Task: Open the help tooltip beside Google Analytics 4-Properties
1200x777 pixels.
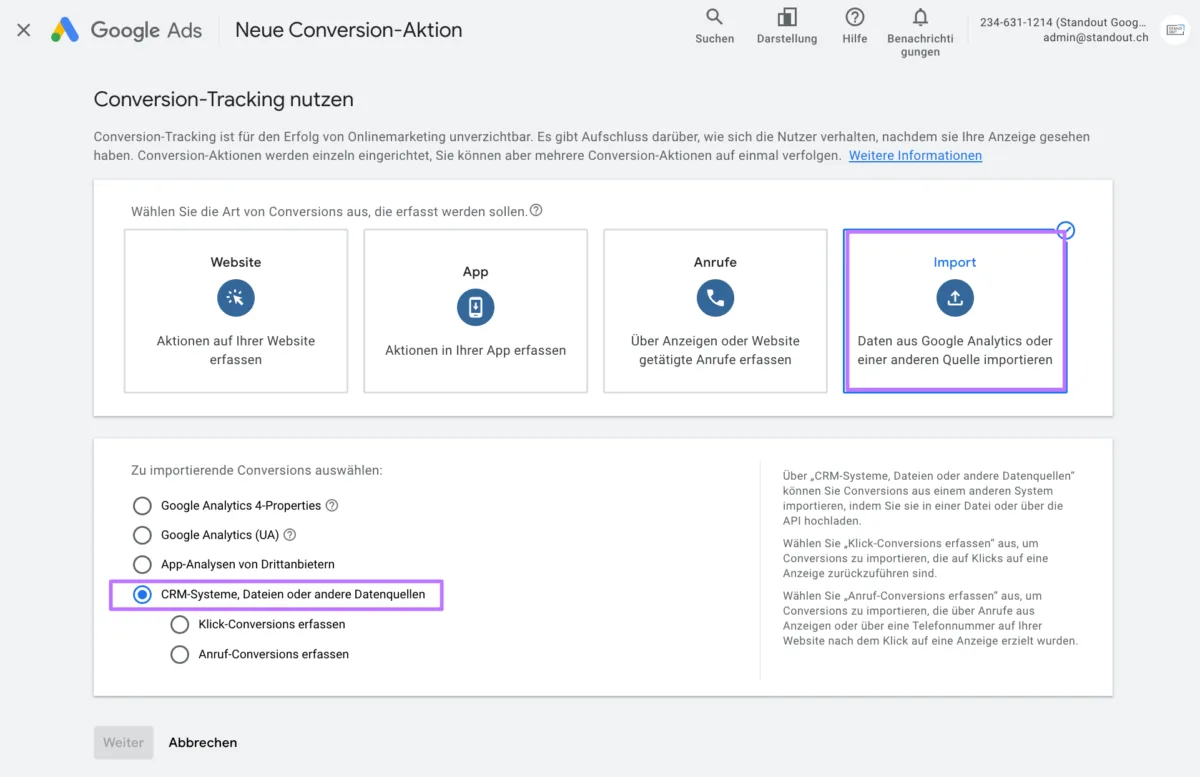Action: point(334,505)
